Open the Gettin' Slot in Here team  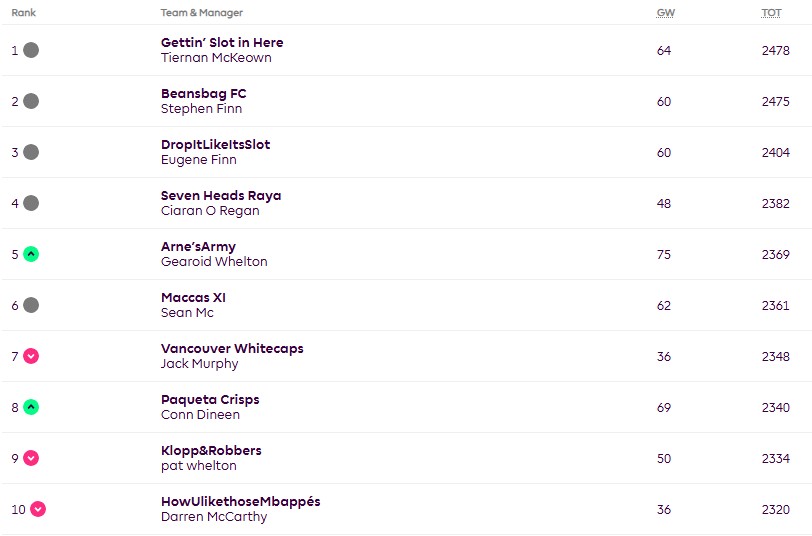click(222, 42)
